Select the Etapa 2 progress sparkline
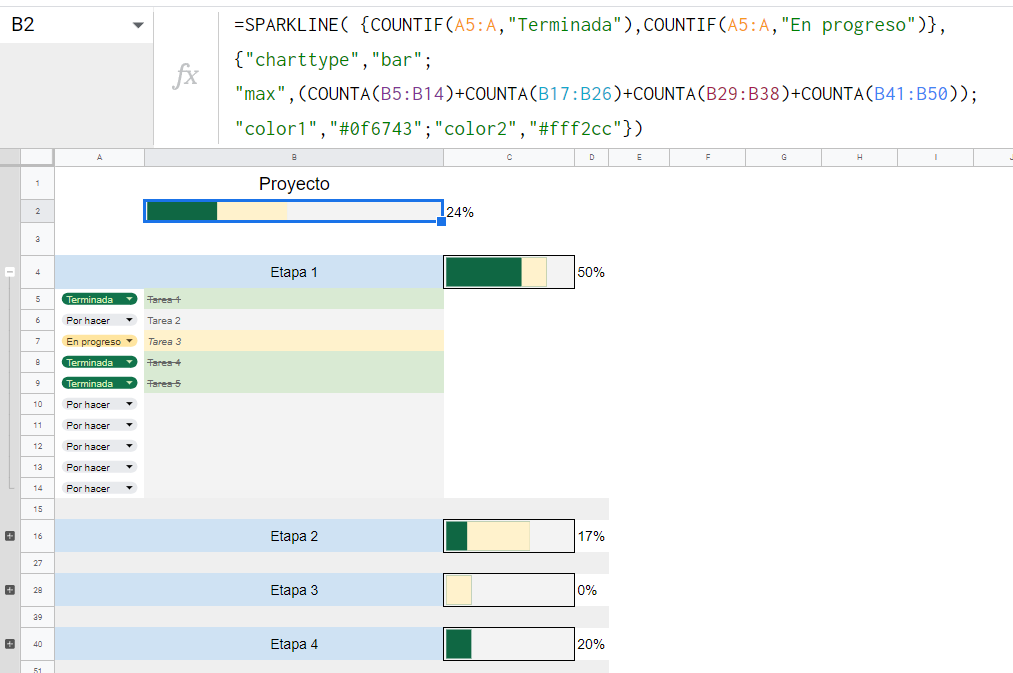The width and height of the screenshot is (1013, 673). point(509,536)
